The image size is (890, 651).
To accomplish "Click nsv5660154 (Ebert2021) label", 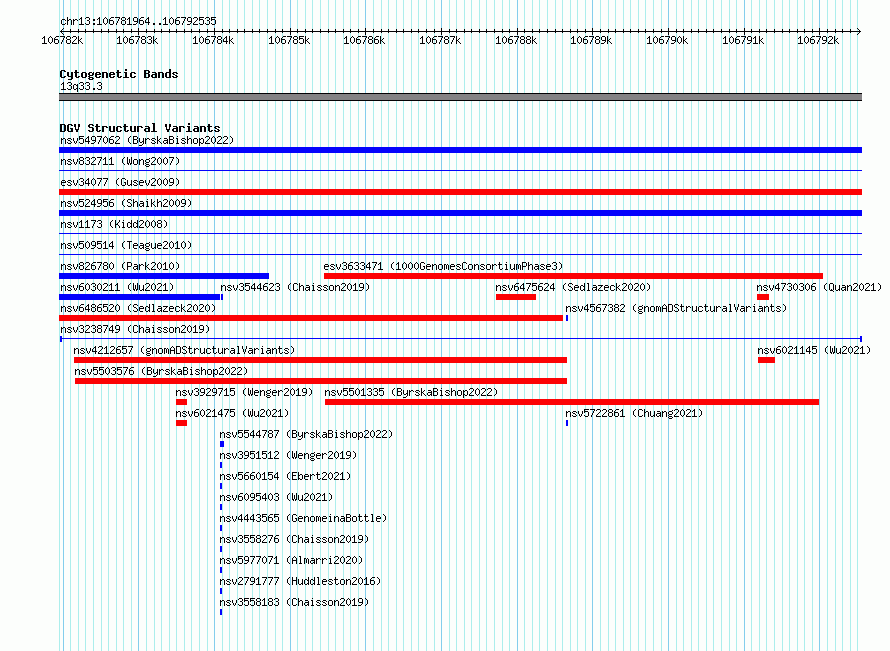I will pyautogui.click(x=286, y=476).
